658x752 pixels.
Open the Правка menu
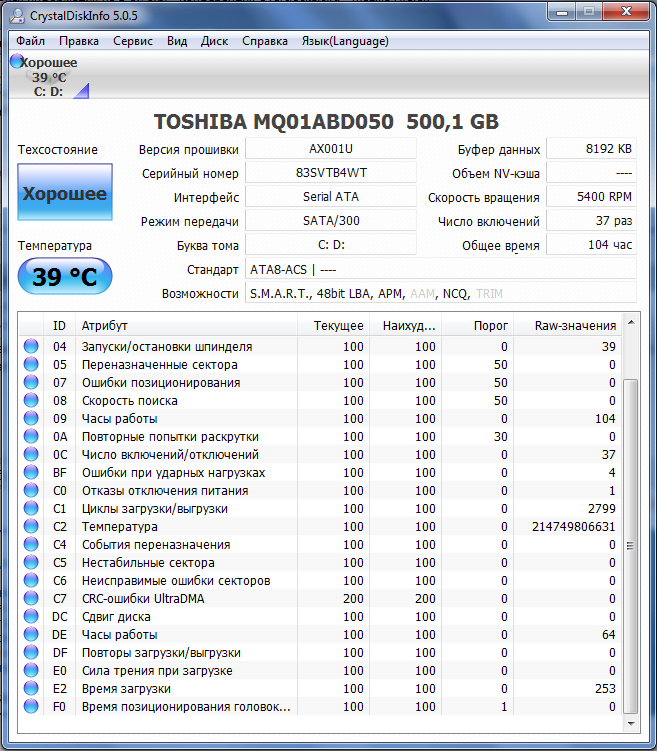pyautogui.click(x=79, y=41)
